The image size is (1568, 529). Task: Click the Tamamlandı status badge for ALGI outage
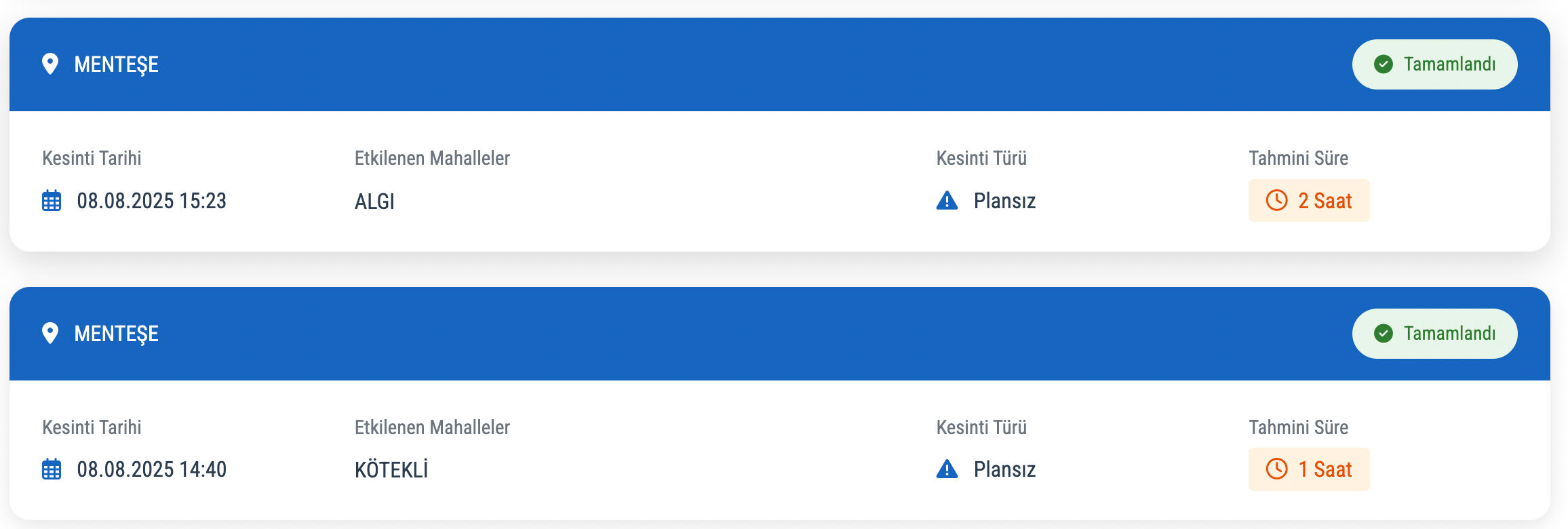tap(1434, 64)
